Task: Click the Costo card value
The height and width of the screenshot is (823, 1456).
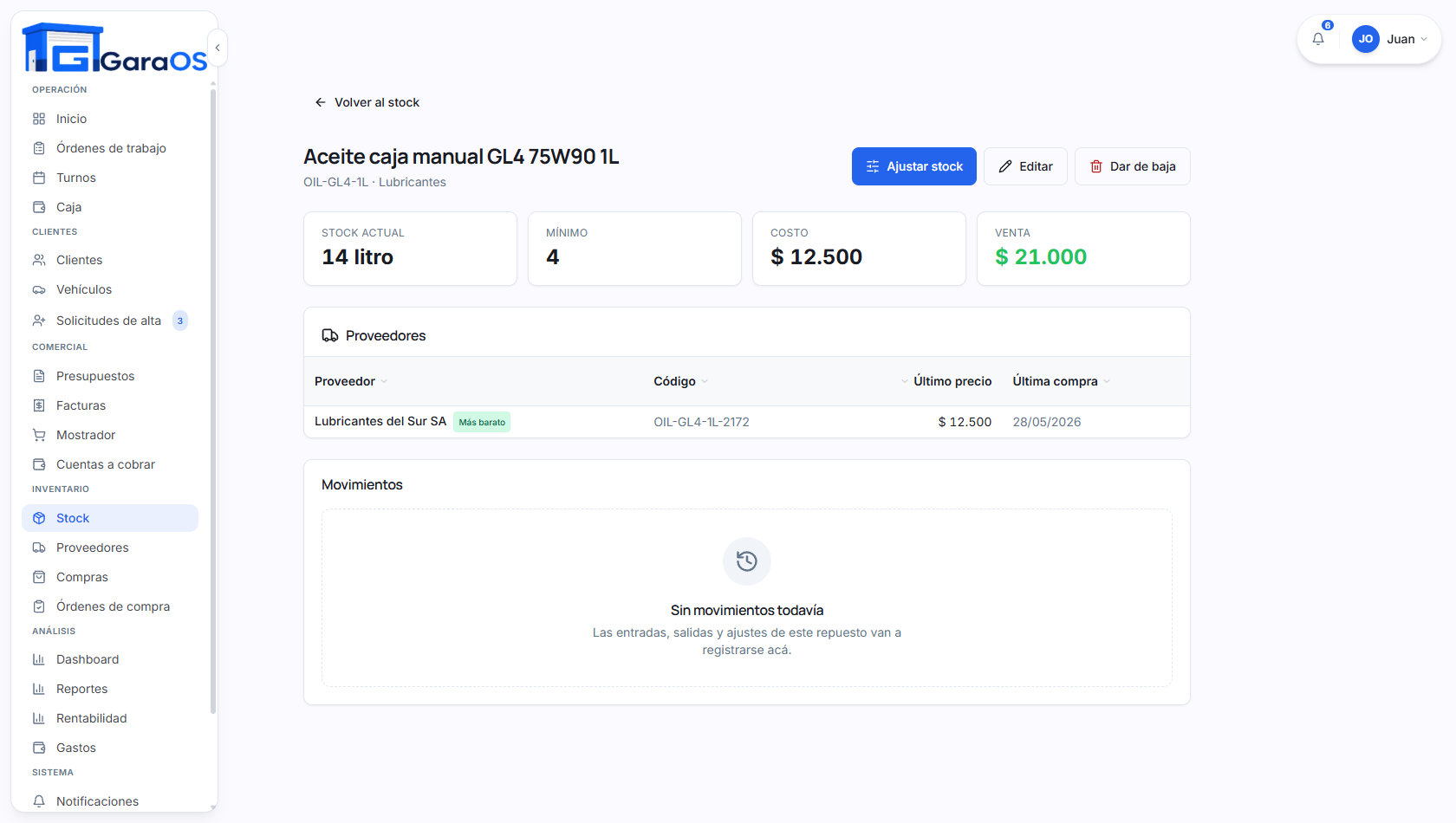Action: point(816,256)
